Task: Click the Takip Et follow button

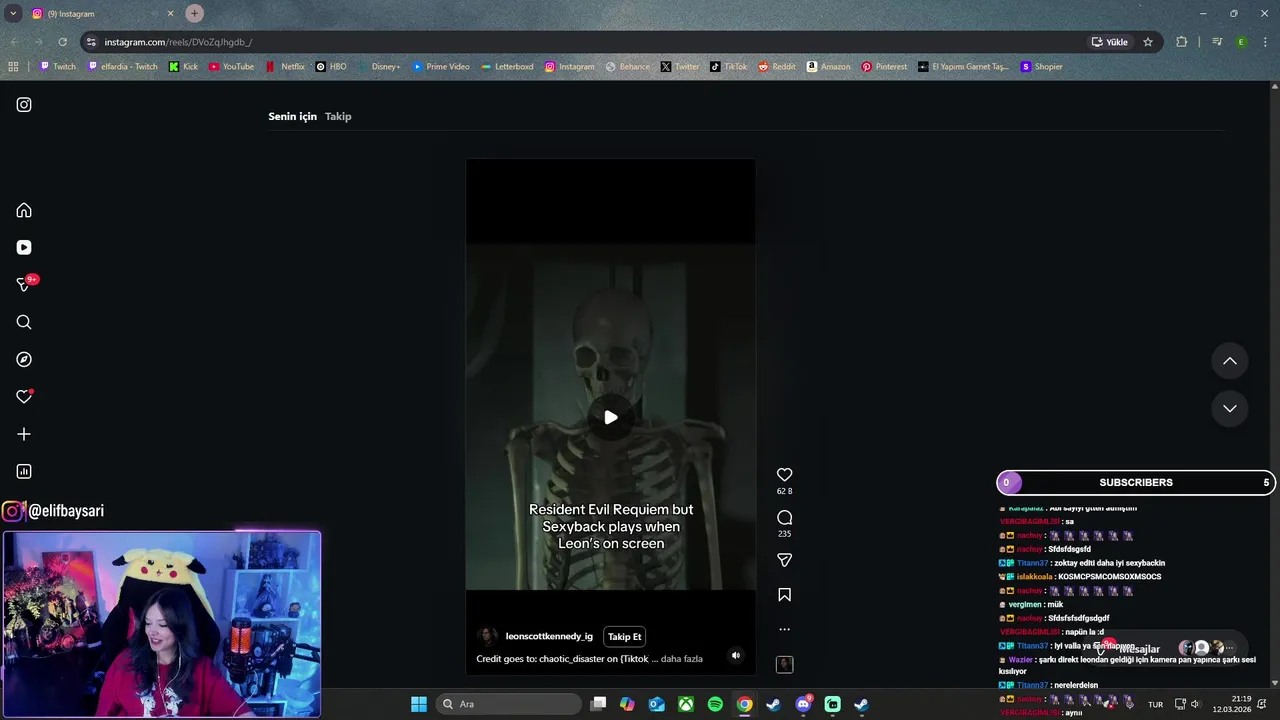Action: (625, 637)
